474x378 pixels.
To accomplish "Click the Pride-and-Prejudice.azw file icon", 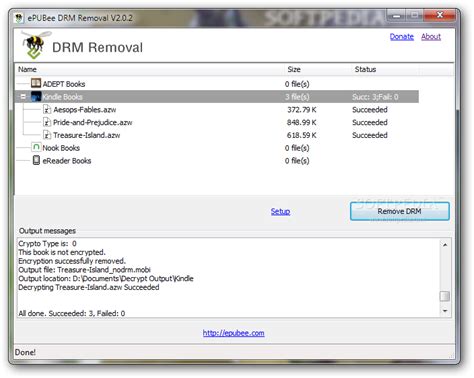I will tap(47, 122).
